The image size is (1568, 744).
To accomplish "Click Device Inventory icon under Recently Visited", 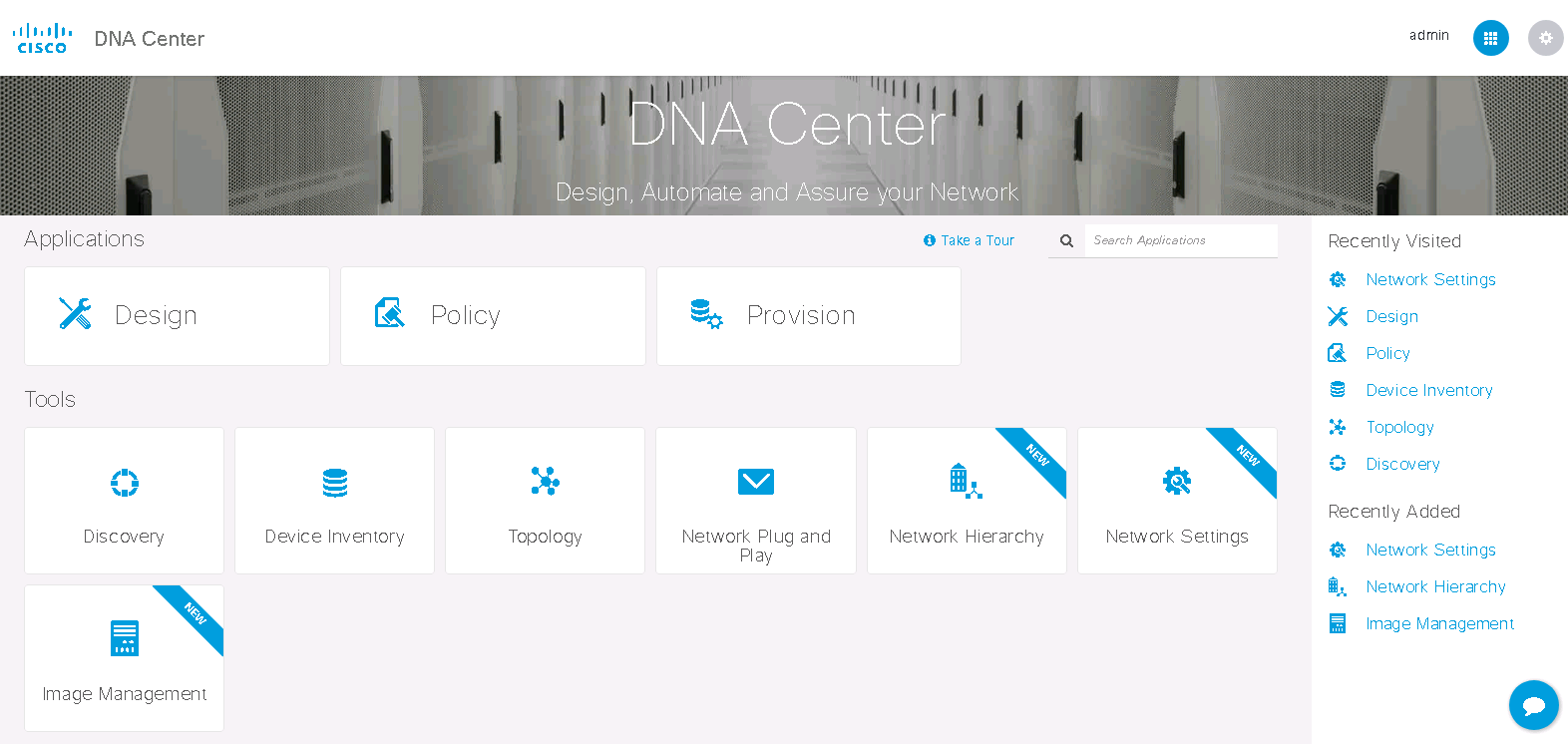I will [1338, 390].
